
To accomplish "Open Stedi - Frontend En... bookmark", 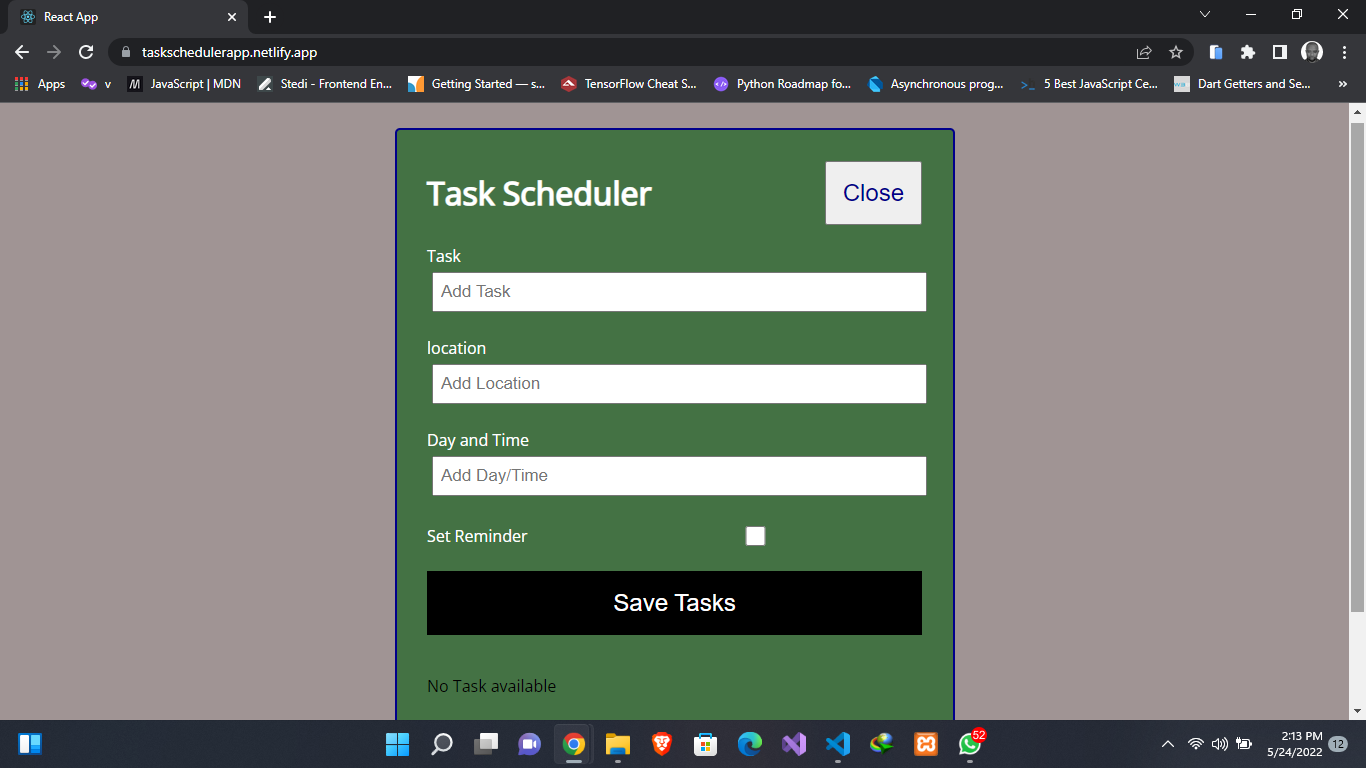I will 325,84.
